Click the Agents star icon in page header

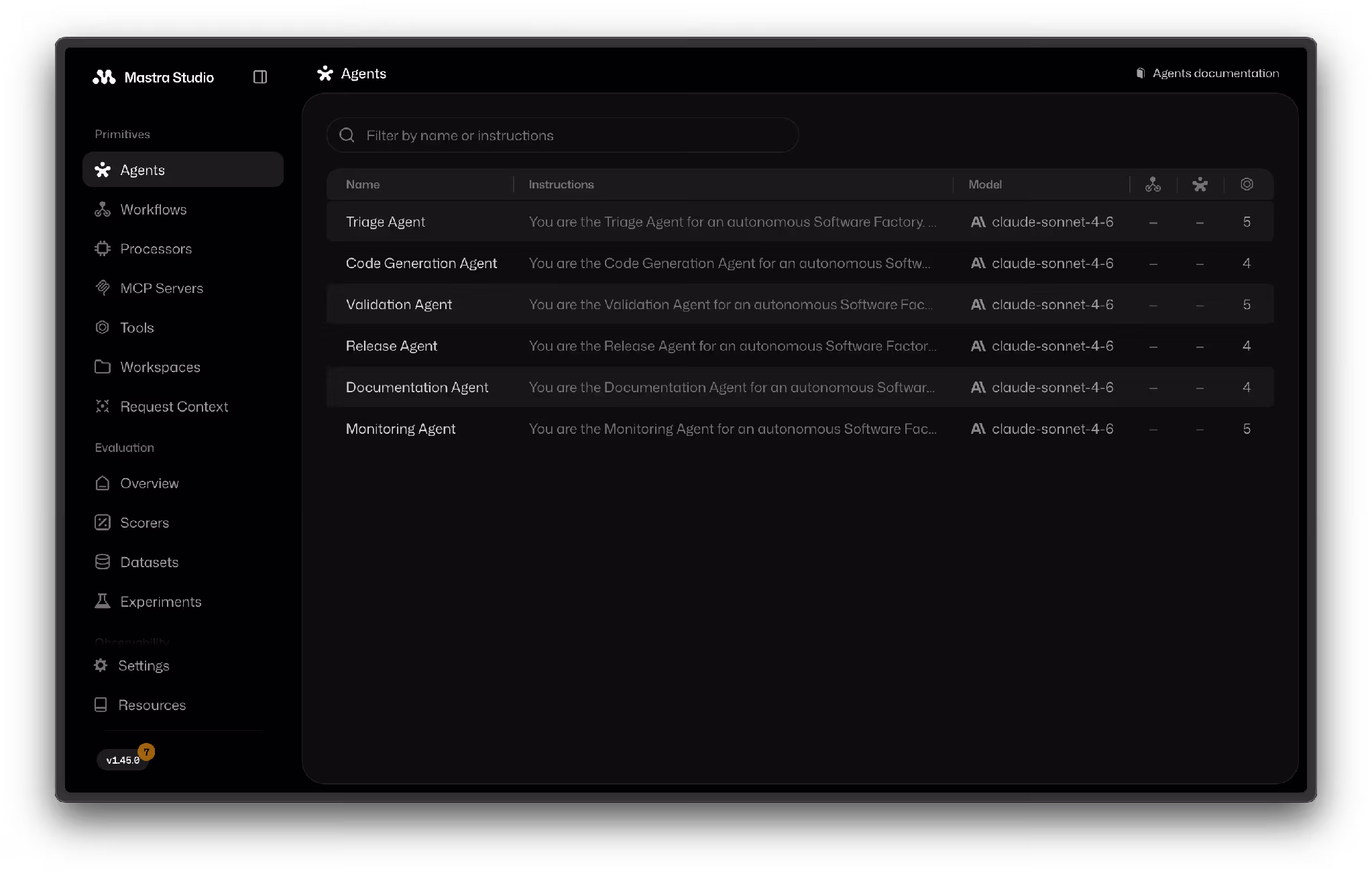coord(325,73)
